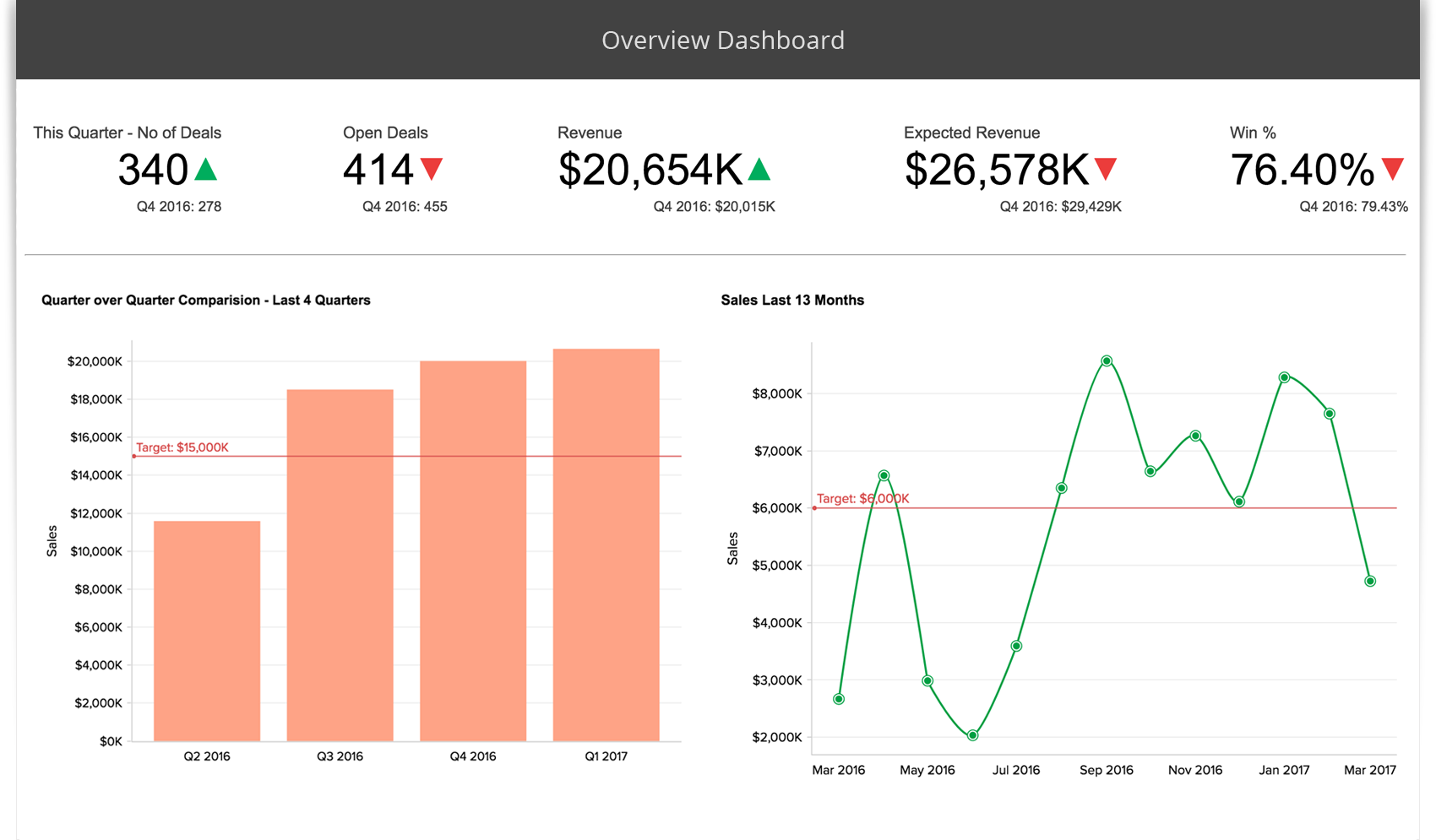Screen dimensions: 1436x840
Task: Click red down arrow next to Expected Revenue
Action: 1106,169
